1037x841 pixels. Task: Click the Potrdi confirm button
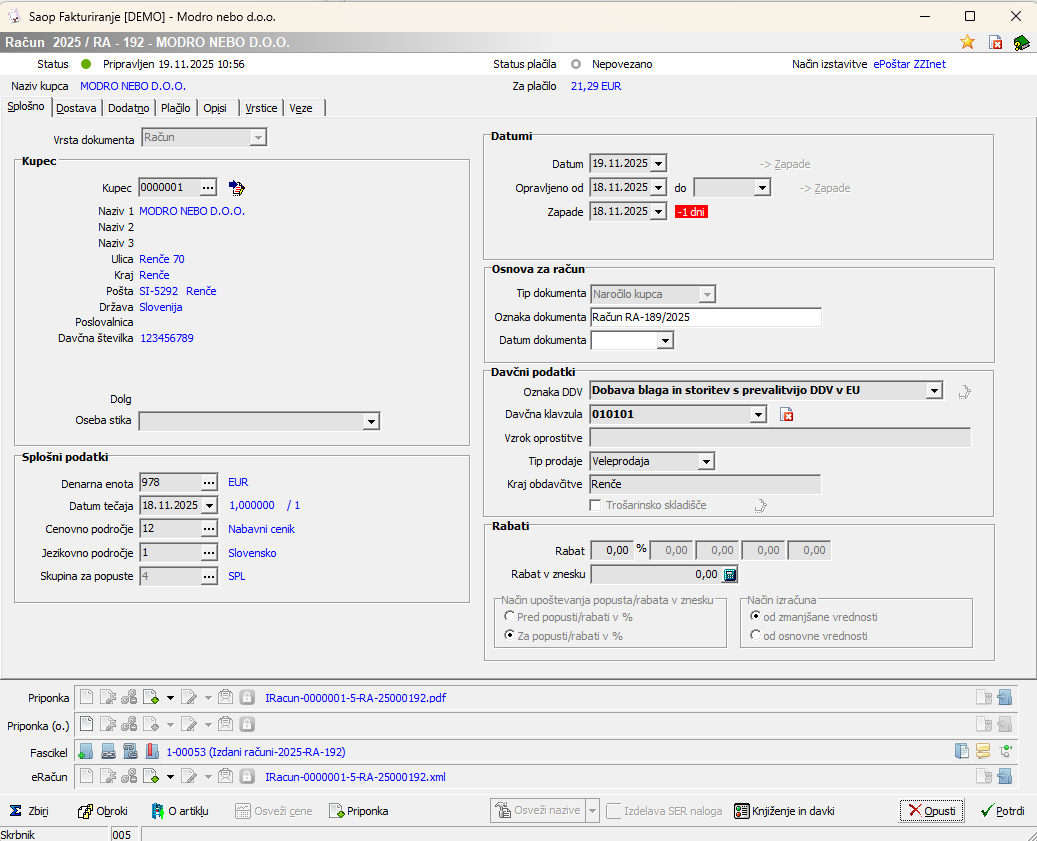1002,811
